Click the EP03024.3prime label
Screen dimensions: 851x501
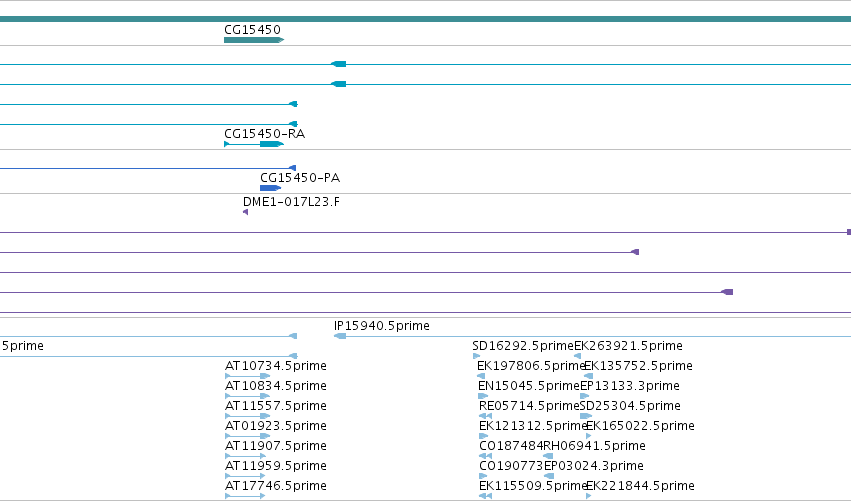click(x=594, y=466)
